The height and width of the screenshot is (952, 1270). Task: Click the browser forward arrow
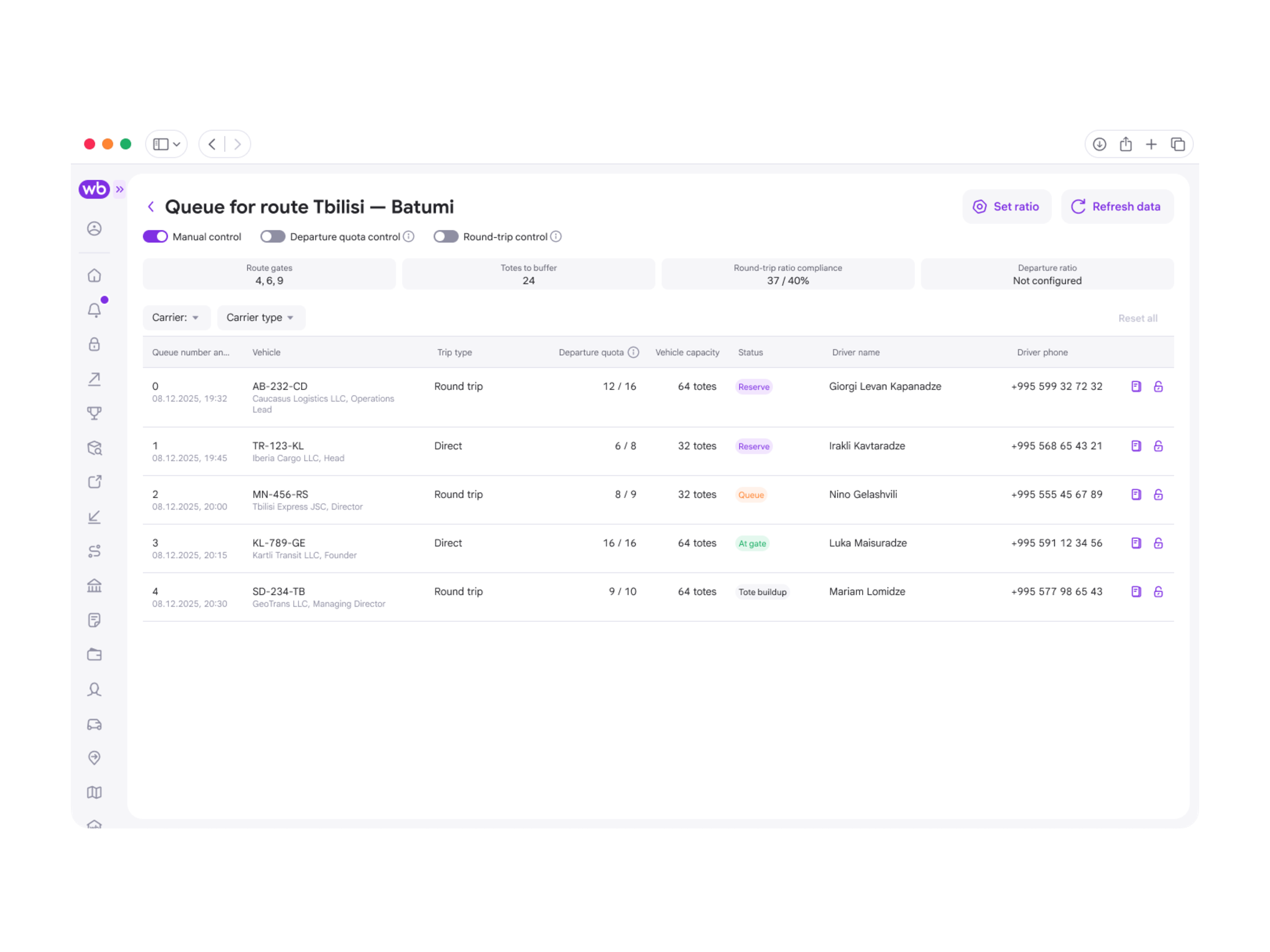pos(238,144)
